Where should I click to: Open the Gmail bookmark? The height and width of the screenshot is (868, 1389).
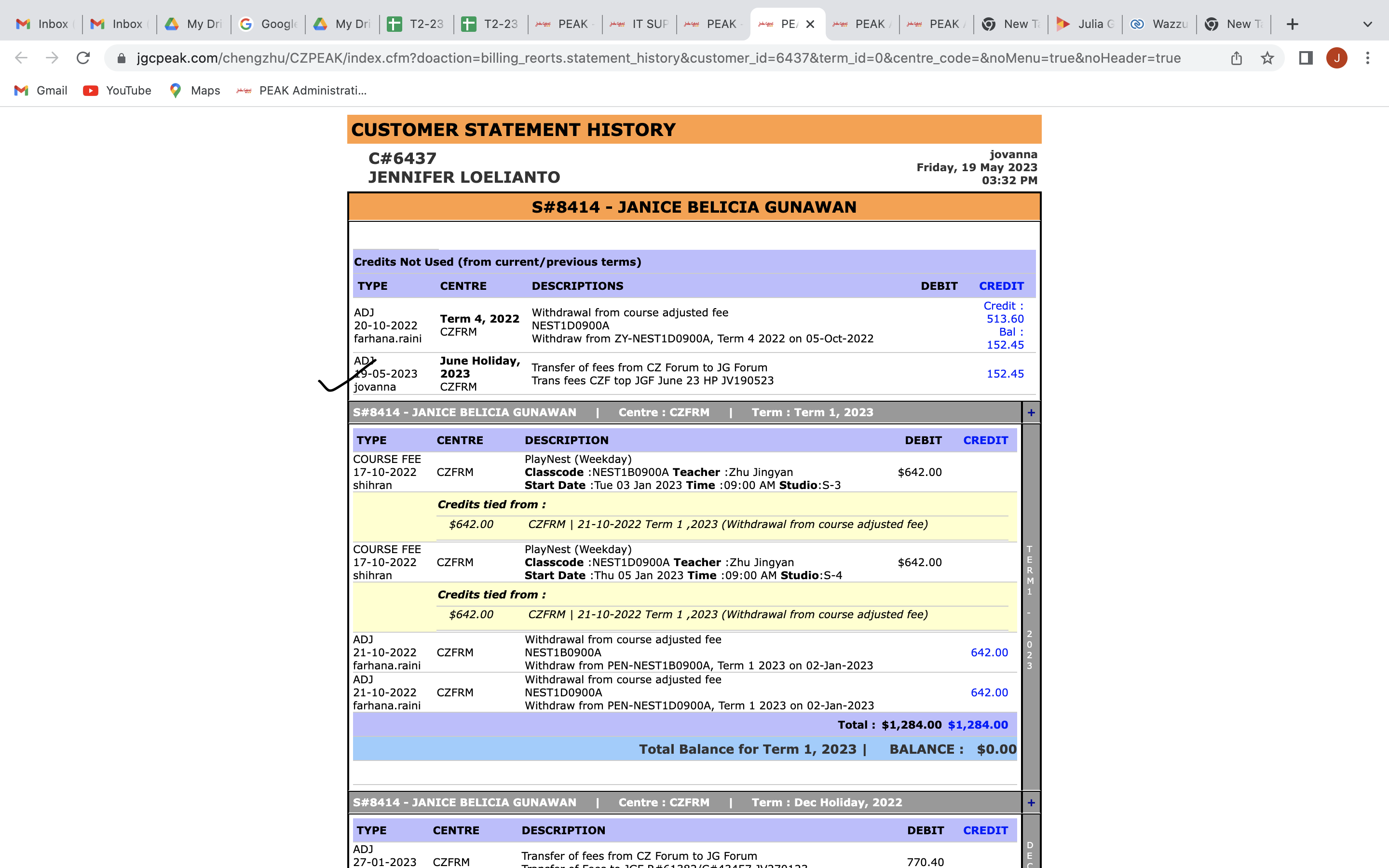pyautogui.click(x=41, y=91)
